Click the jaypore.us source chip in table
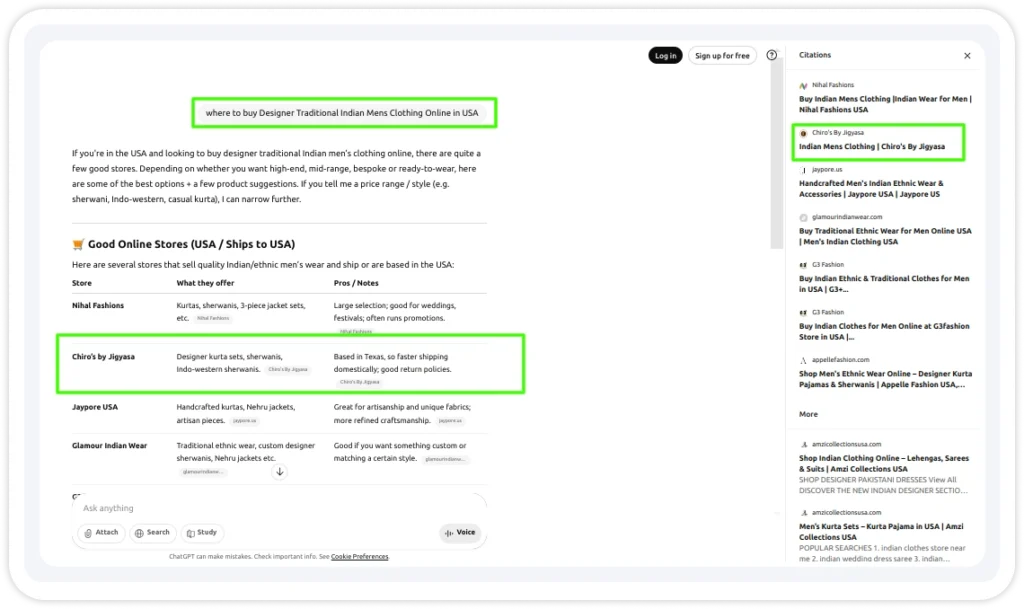 (x=245, y=421)
